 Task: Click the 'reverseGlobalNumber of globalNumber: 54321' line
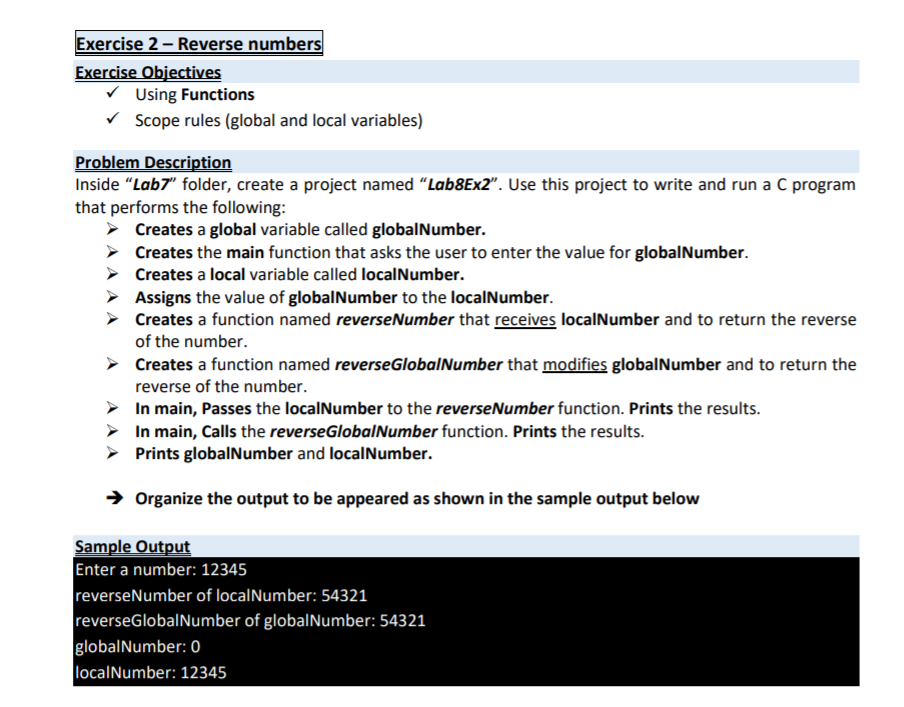pyautogui.click(x=250, y=620)
